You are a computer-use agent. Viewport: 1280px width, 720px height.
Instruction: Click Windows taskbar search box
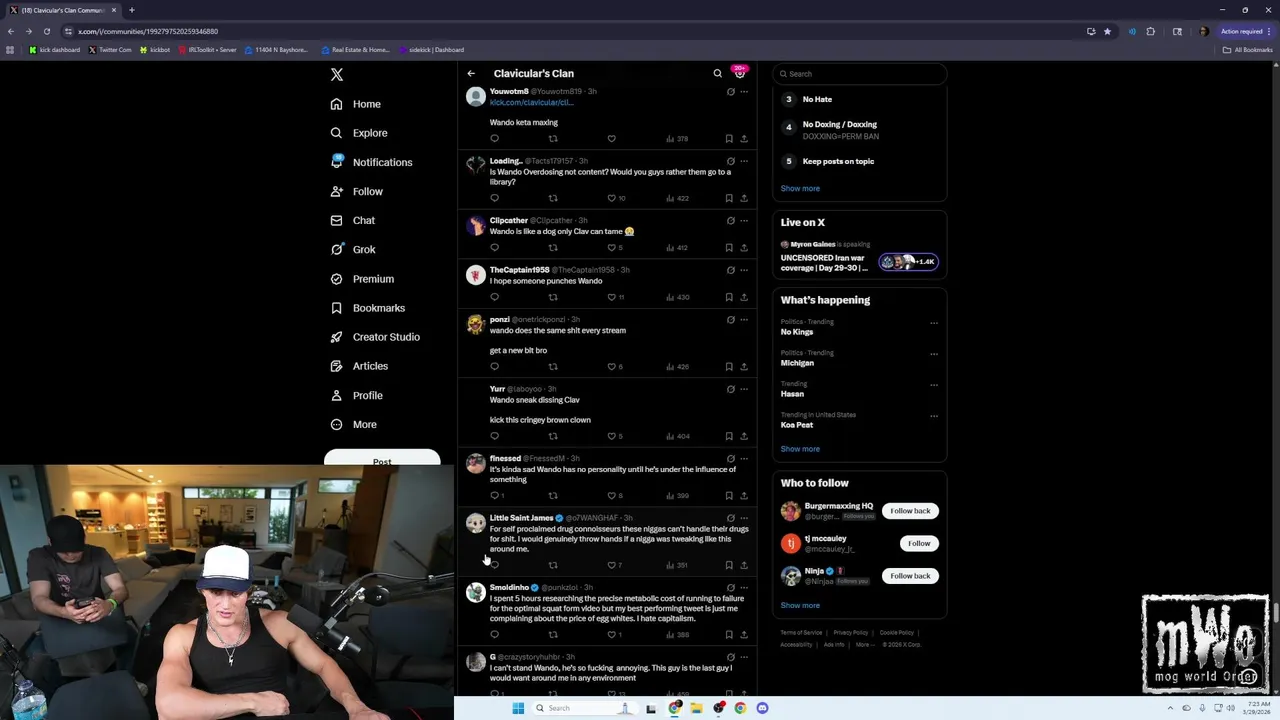585,708
